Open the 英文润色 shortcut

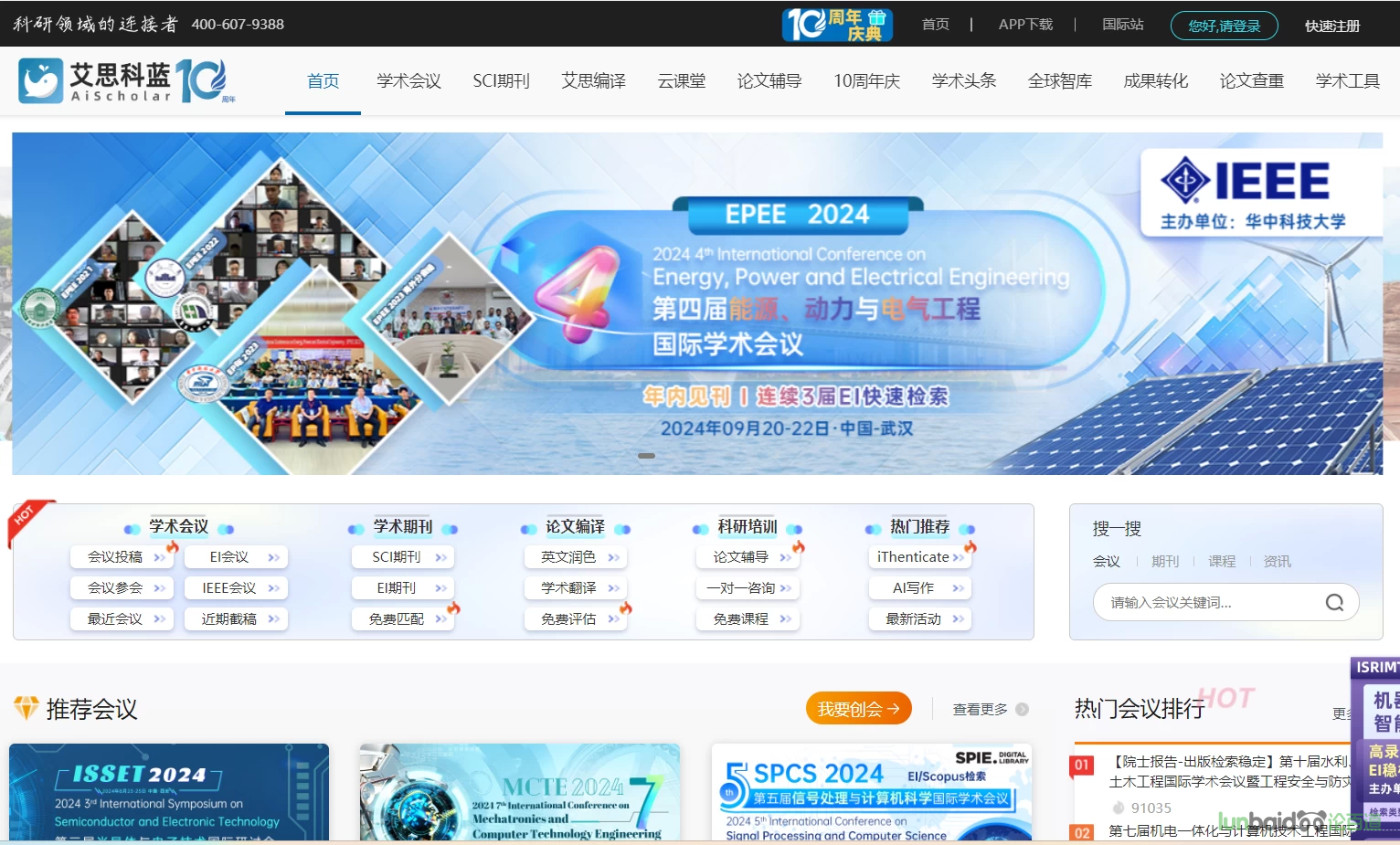[576, 556]
